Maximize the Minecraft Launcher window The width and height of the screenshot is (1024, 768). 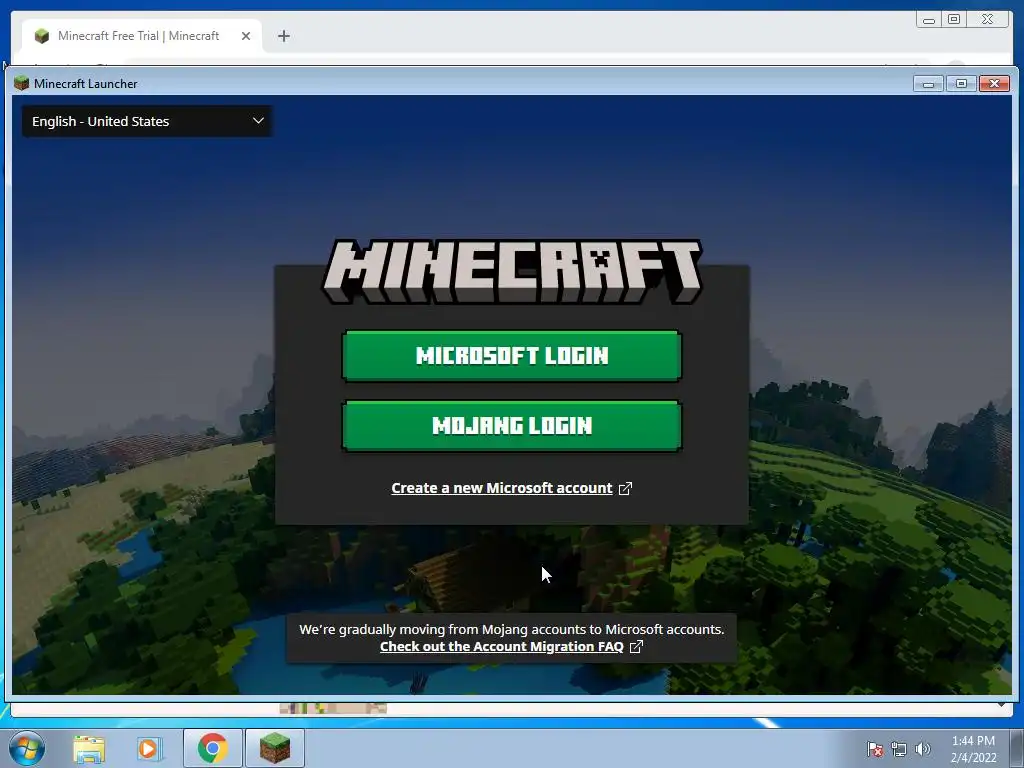(961, 84)
